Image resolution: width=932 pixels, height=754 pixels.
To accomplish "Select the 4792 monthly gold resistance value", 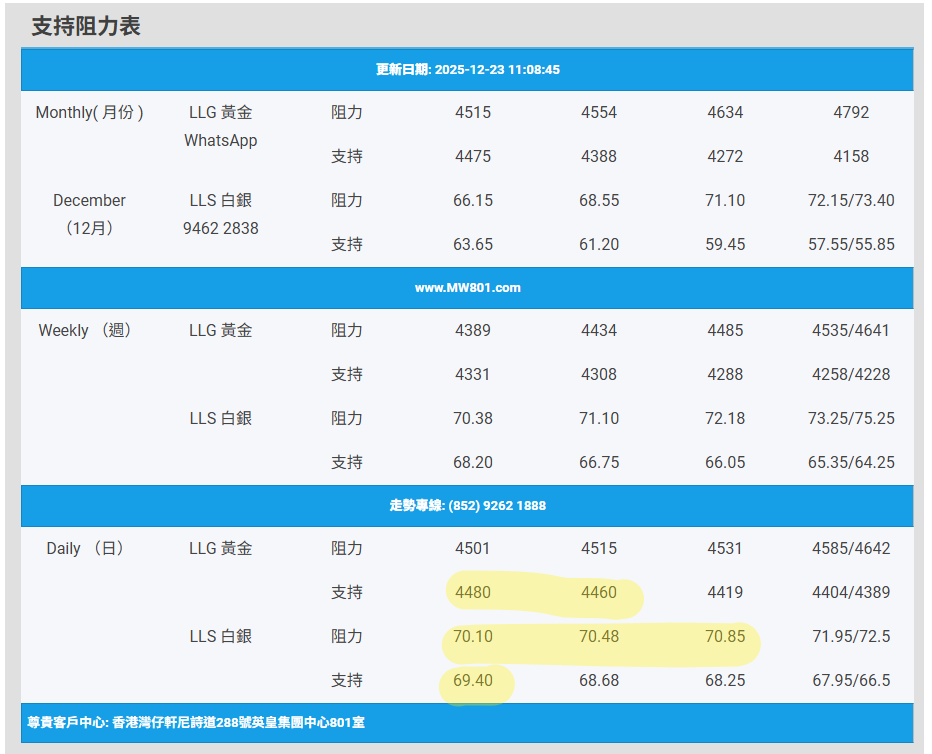I will click(x=851, y=113).
